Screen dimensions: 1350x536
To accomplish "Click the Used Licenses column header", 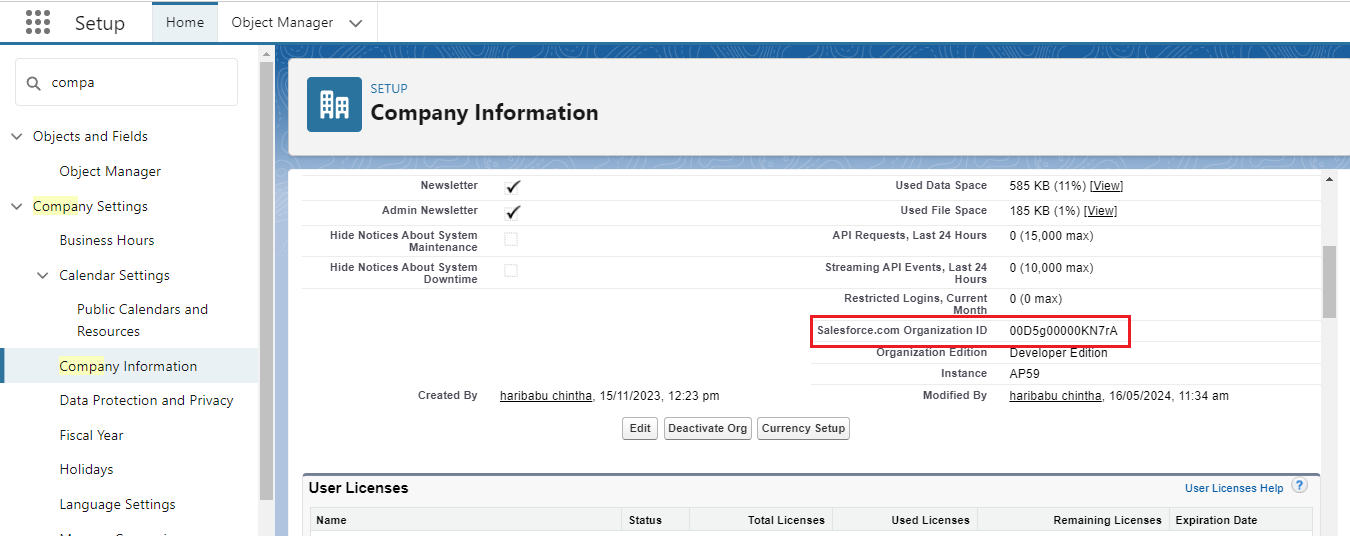I will 905,520.
